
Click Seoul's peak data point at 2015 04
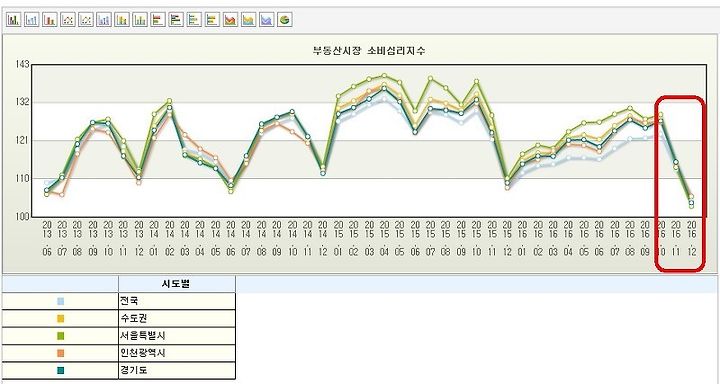click(x=384, y=75)
